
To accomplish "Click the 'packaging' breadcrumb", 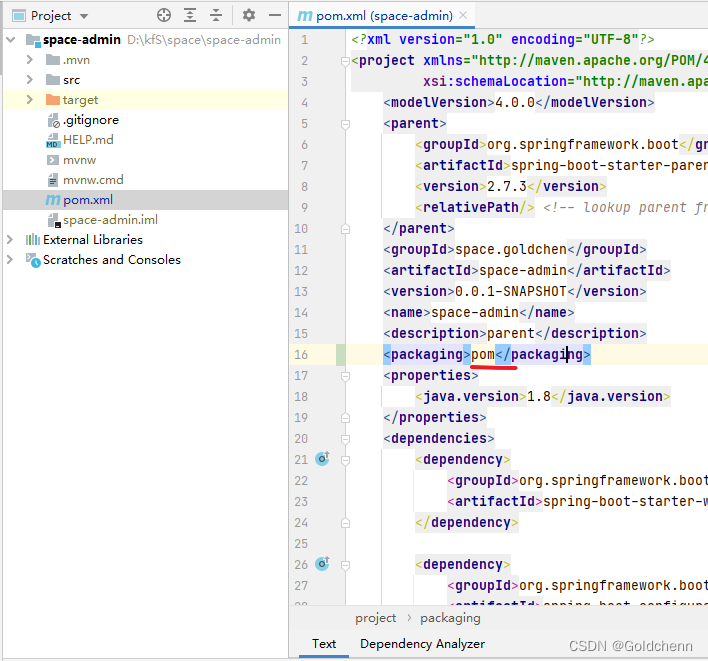I will (x=450, y=618).
